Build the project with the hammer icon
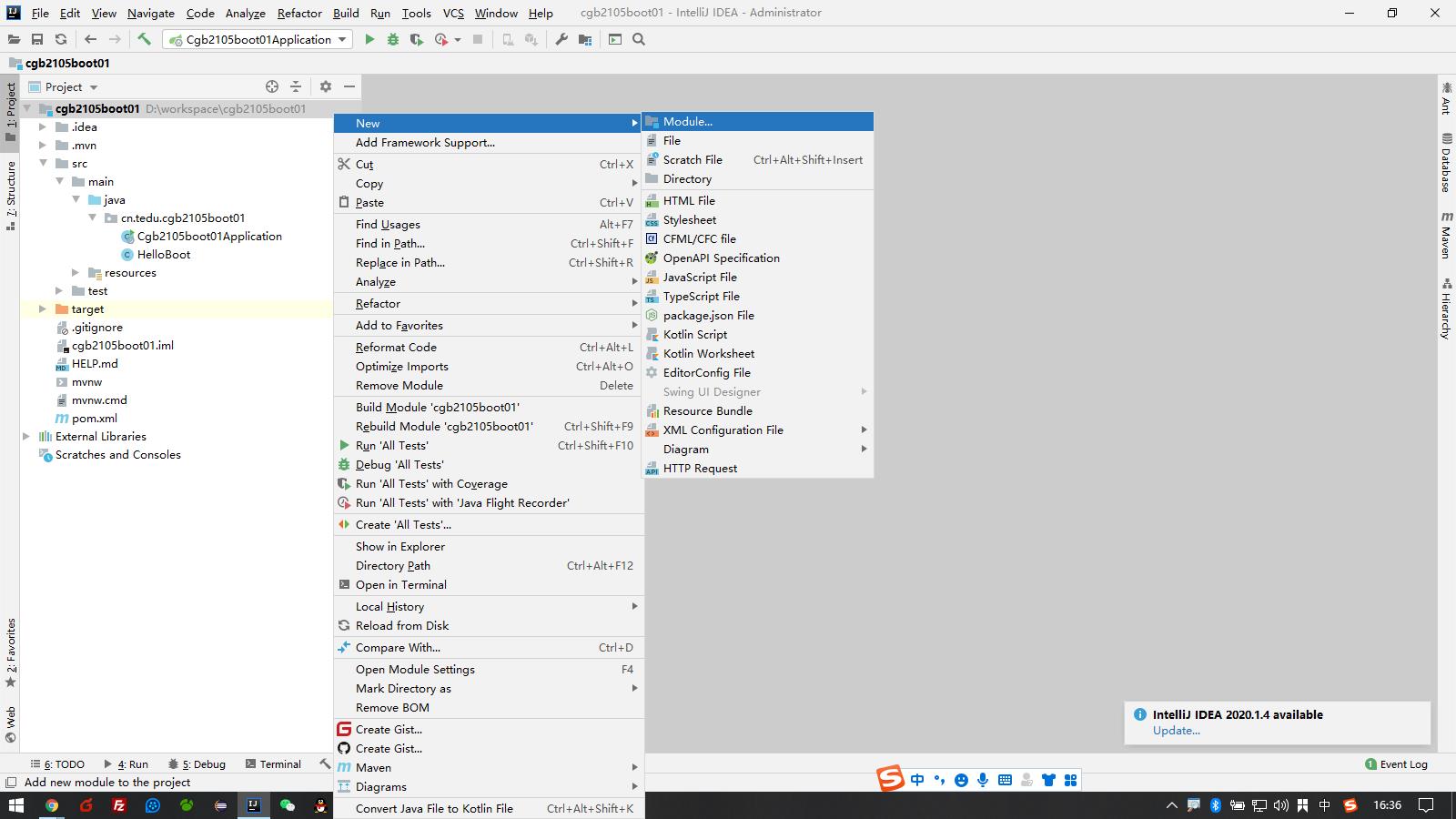This screenshot has height=819, width=1456. point(144,39)
